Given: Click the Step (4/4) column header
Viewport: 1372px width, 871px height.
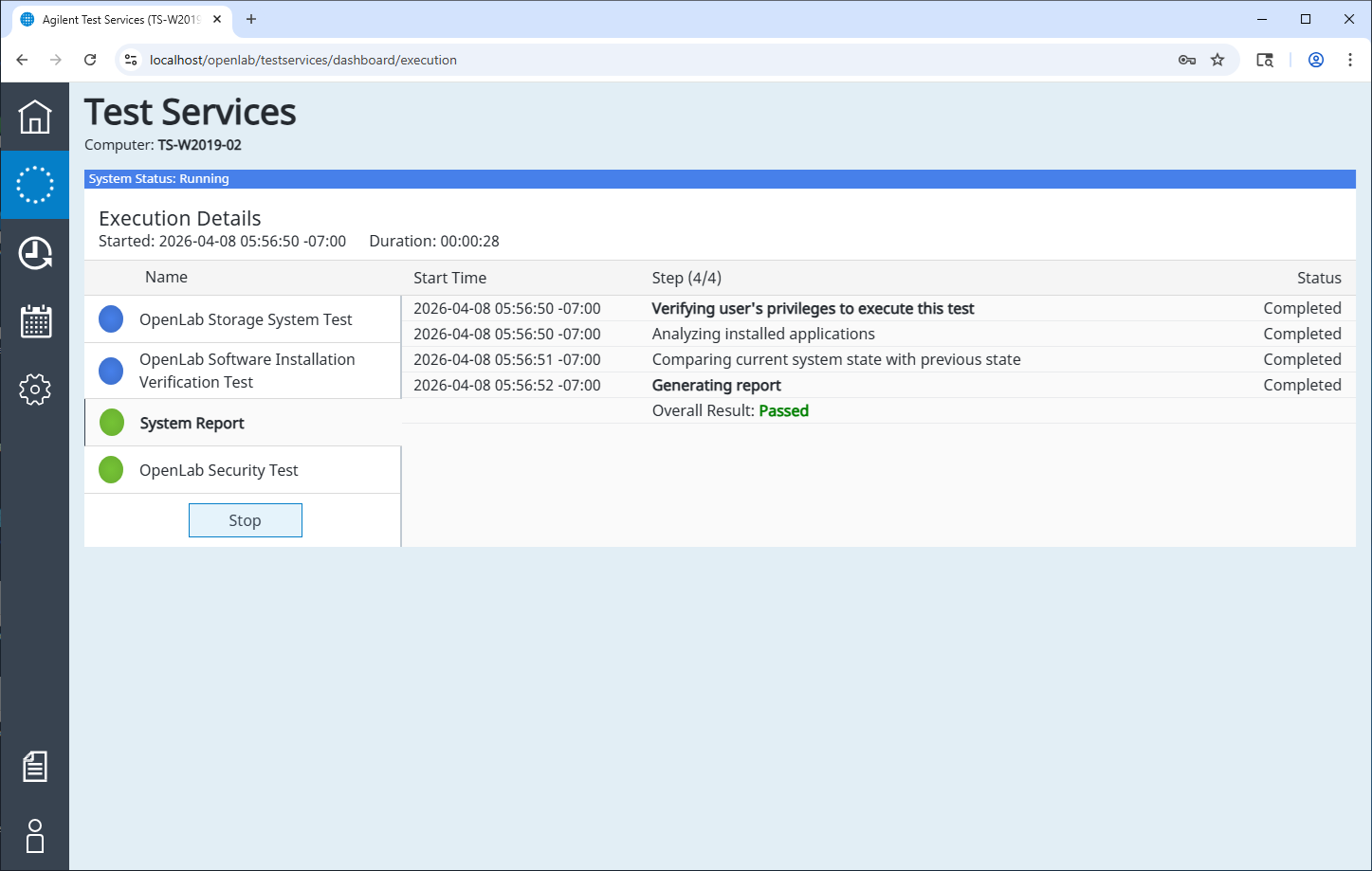Looking at the screenshot, I should click(686, 278).
